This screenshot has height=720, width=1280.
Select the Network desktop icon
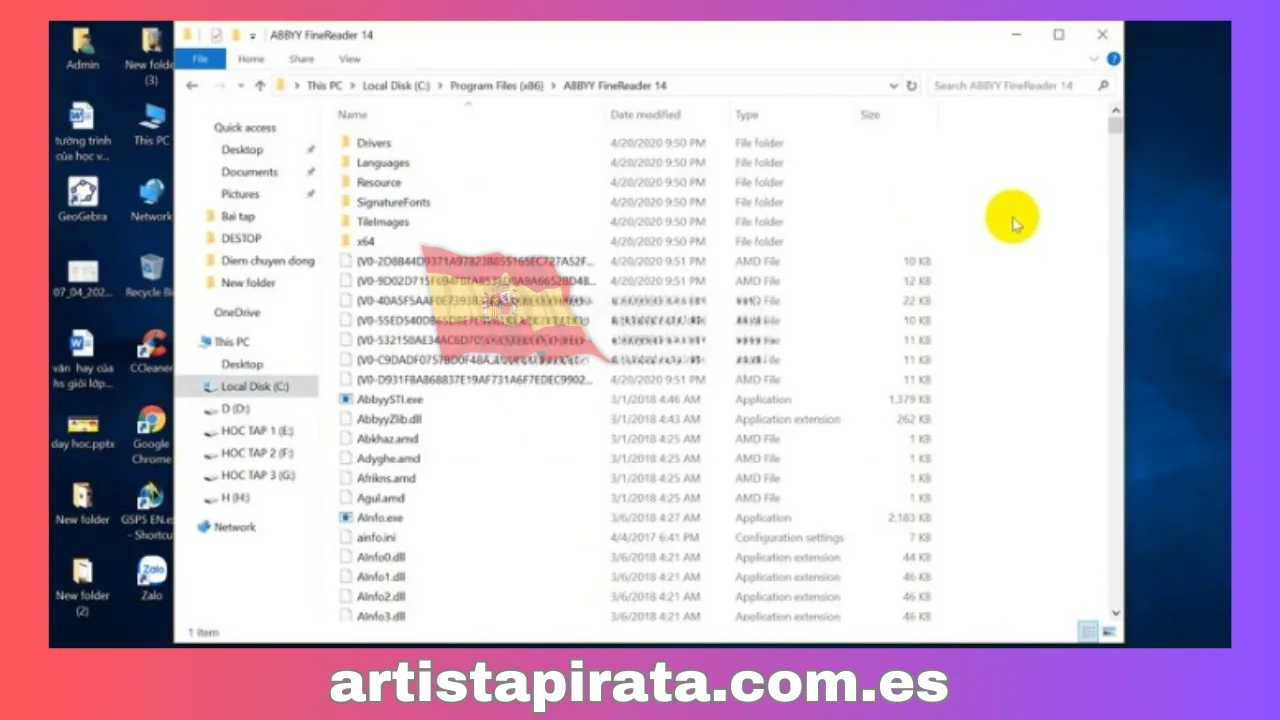pyautogui.click(x=151, y=199)
